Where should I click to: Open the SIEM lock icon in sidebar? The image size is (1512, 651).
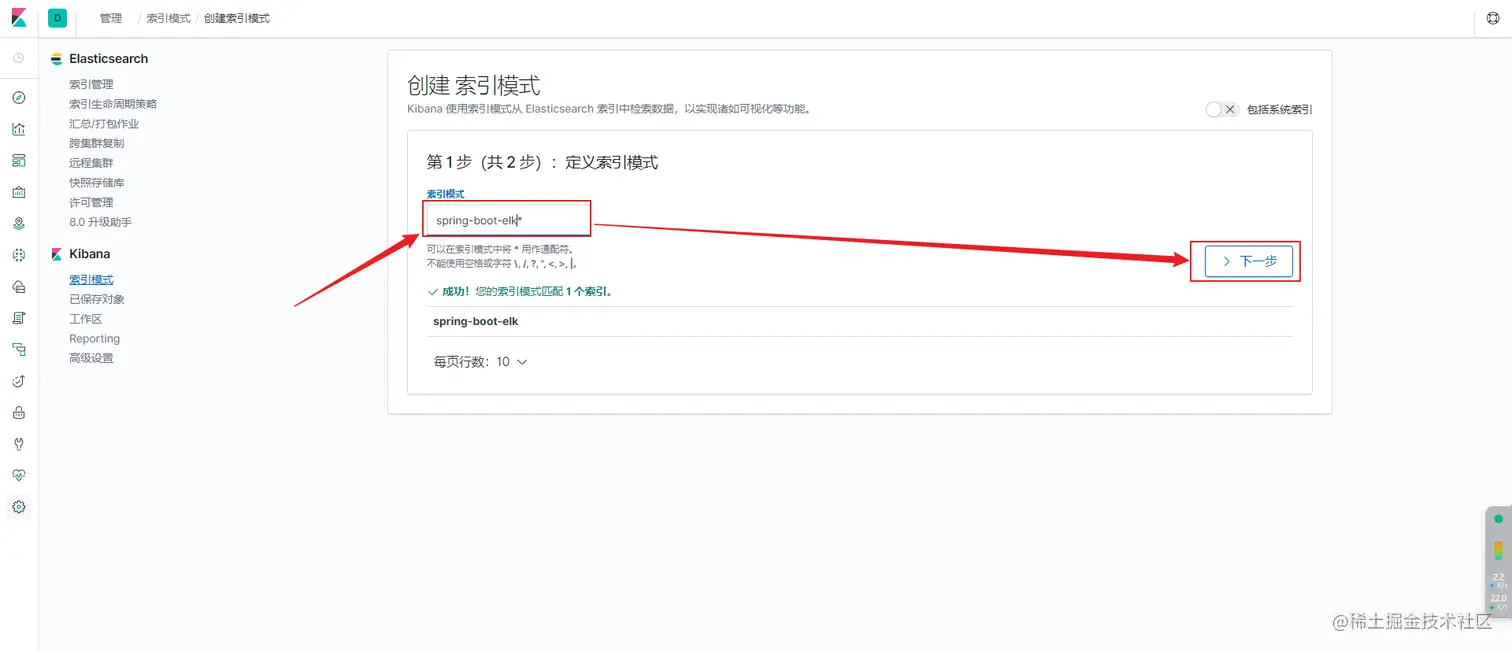[18, 413]
